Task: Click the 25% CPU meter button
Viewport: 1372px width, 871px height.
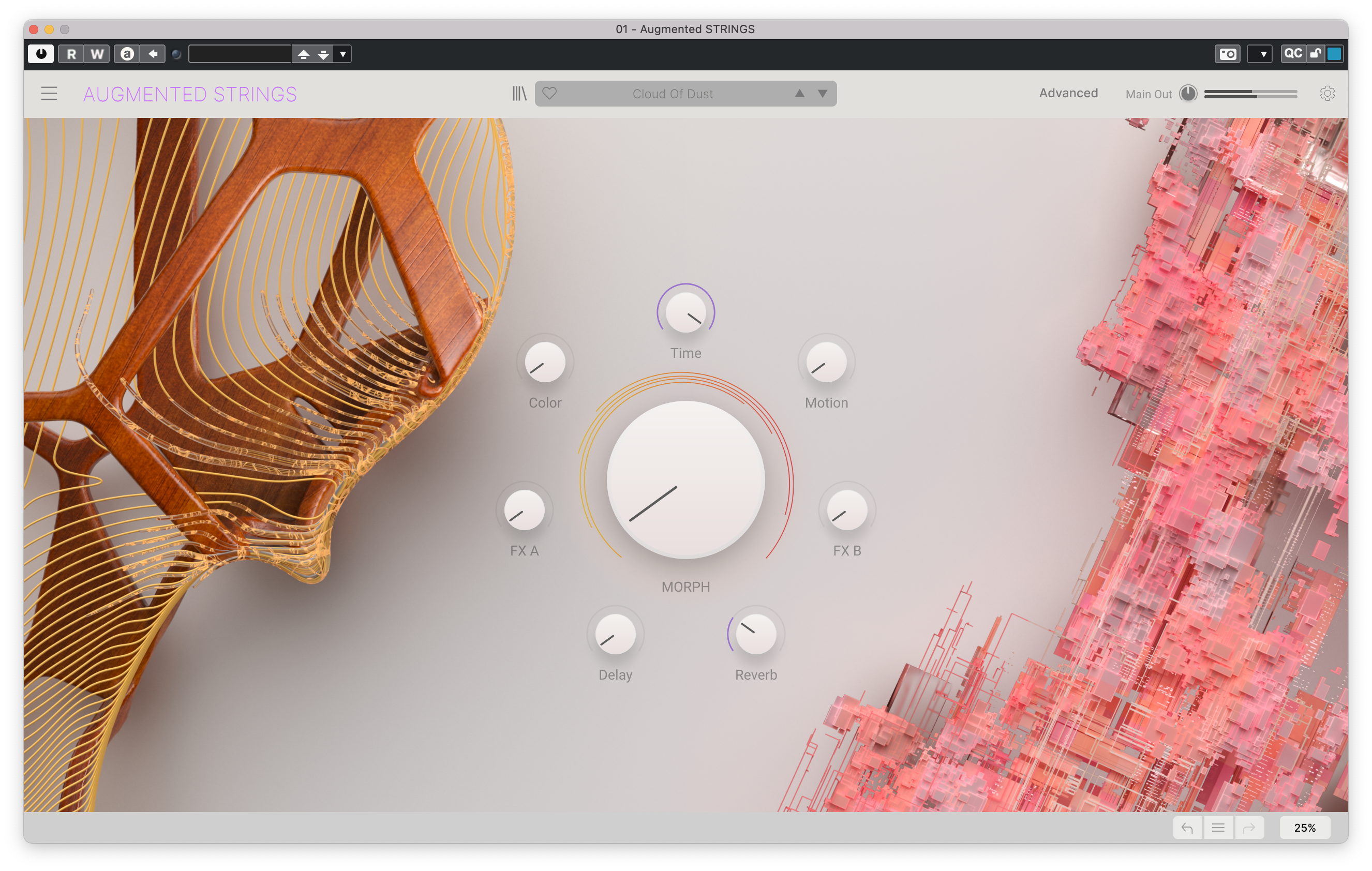Action: 1305,828
